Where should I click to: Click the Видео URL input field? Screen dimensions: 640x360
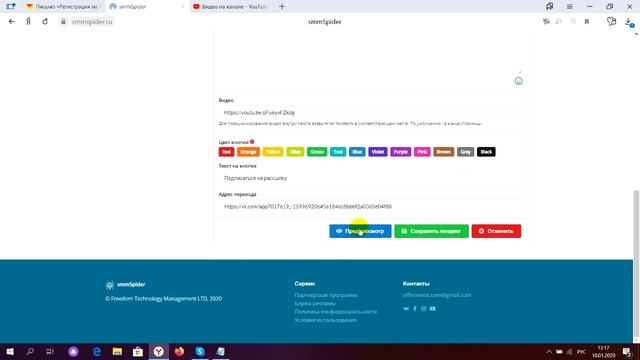[370, 112]
